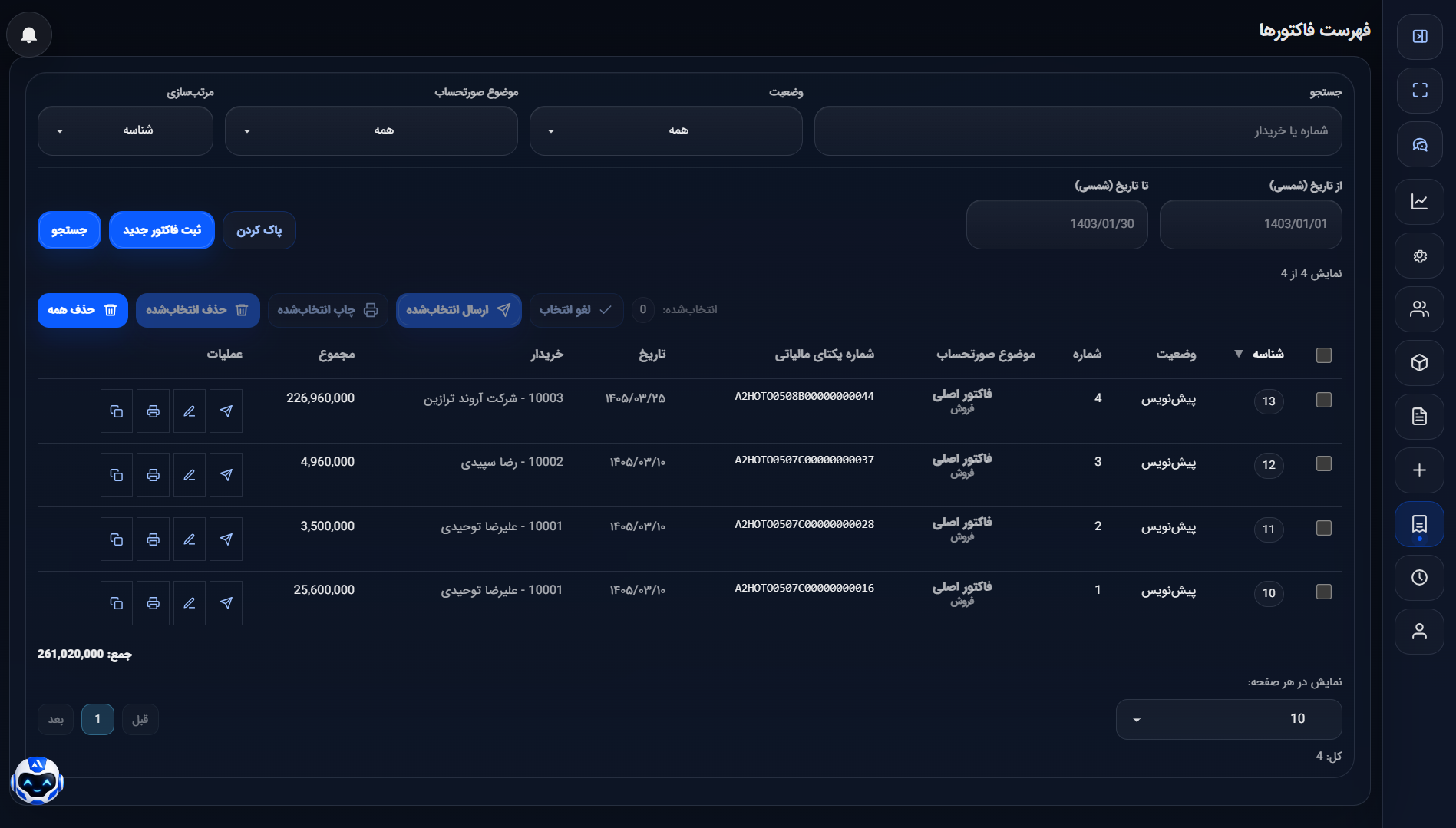Open the per-page count dropdown showing 10
1456x828 pixels.
[x=1229, y=719]
